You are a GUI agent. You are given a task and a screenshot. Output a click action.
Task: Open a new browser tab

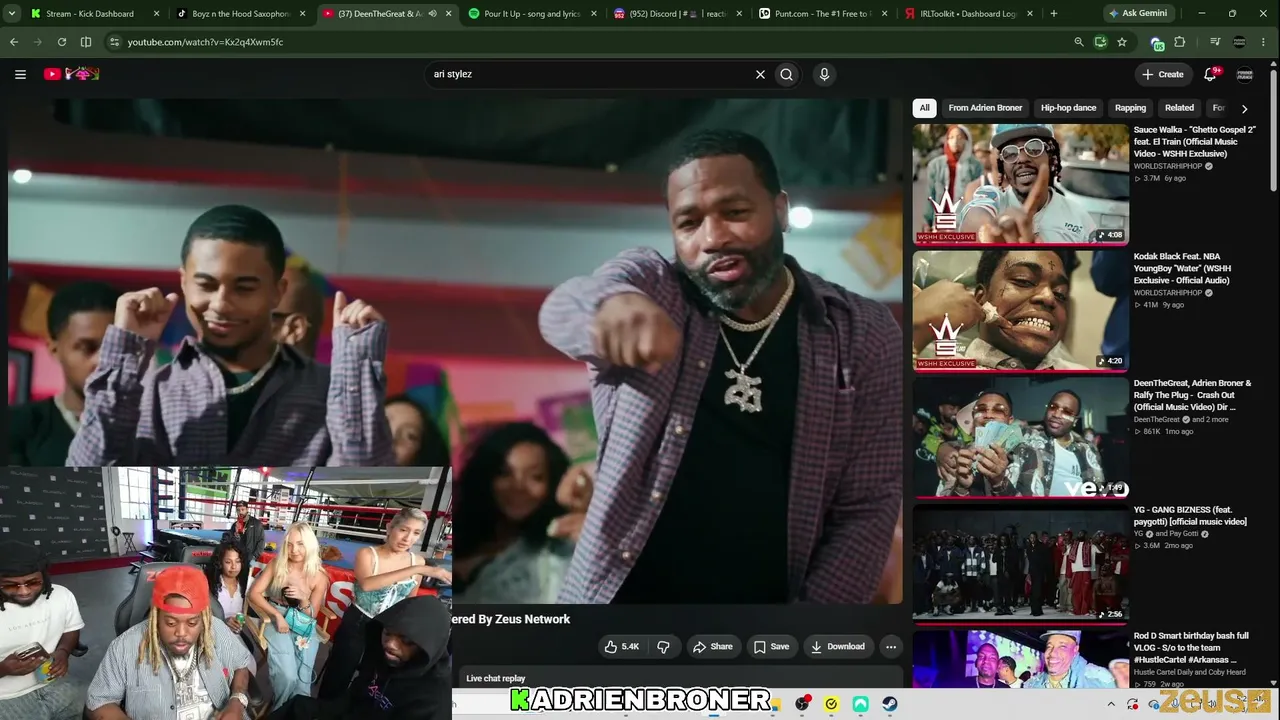(1054, 14)
